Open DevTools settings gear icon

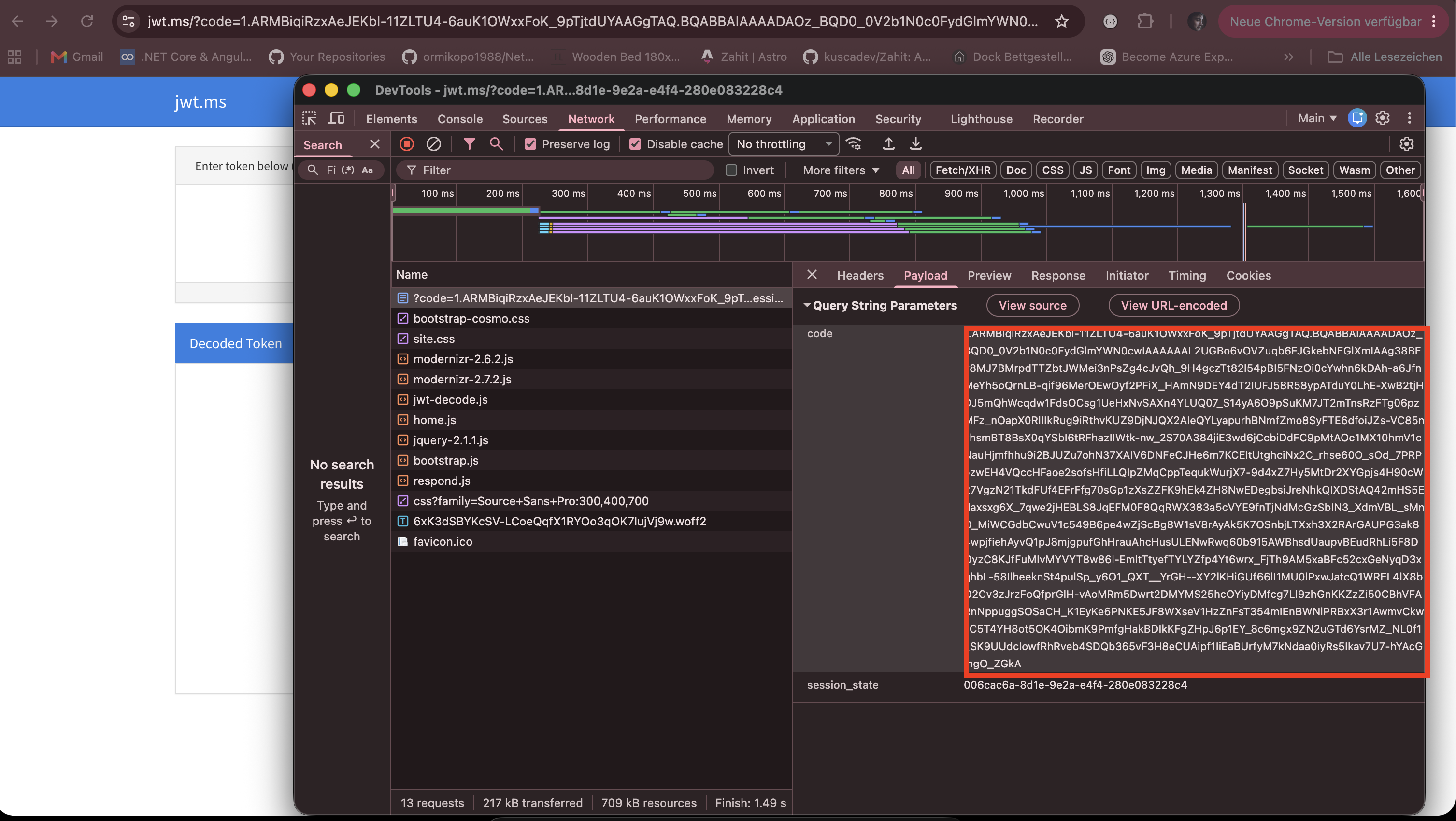[1383, 117]
